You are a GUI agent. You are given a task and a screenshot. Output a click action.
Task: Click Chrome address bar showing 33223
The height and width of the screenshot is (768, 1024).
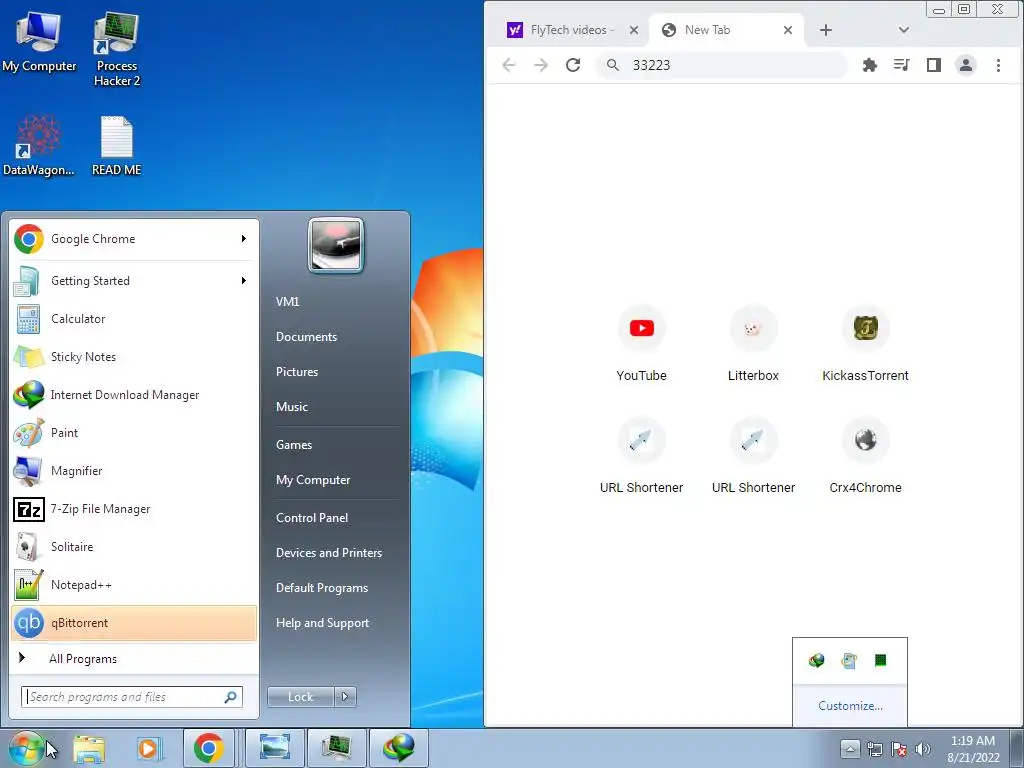[721, 65]
